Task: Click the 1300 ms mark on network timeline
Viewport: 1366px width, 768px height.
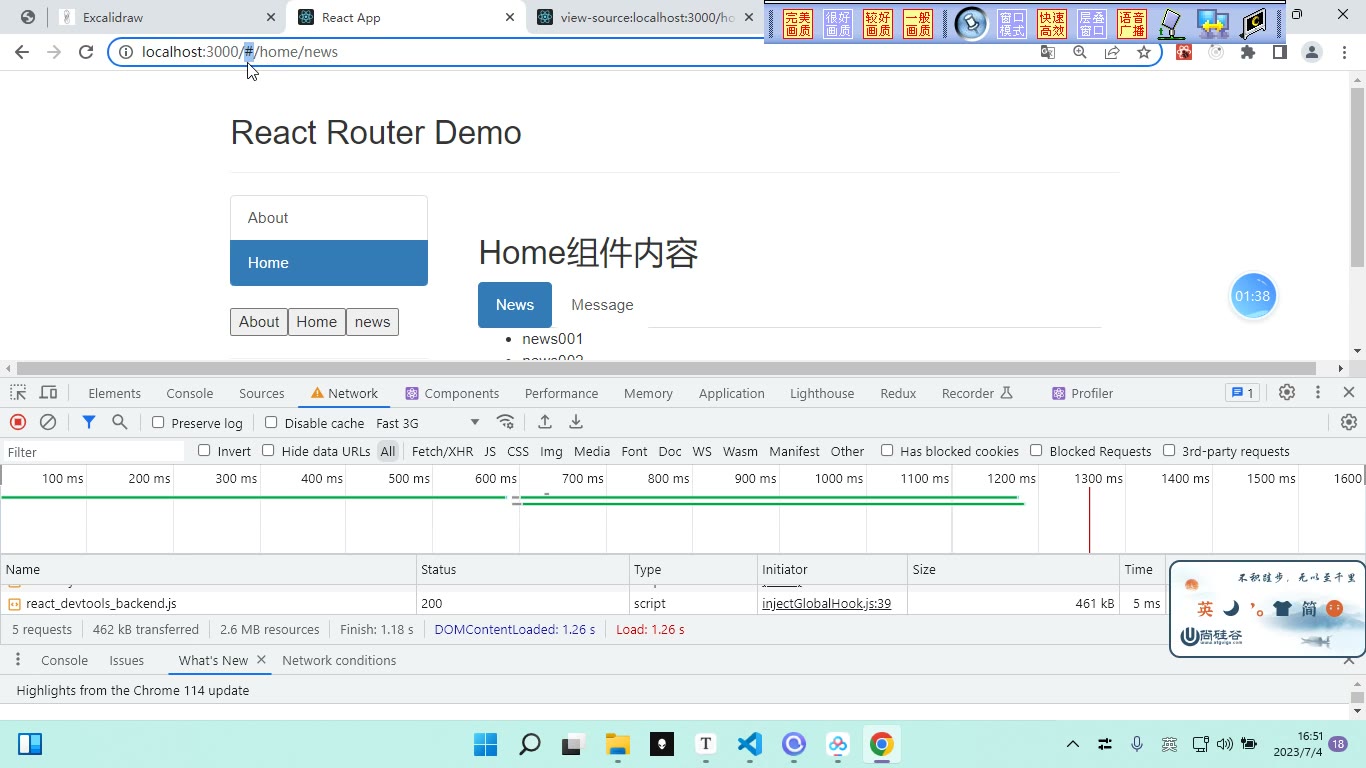Action: [x=1098, y=478]
